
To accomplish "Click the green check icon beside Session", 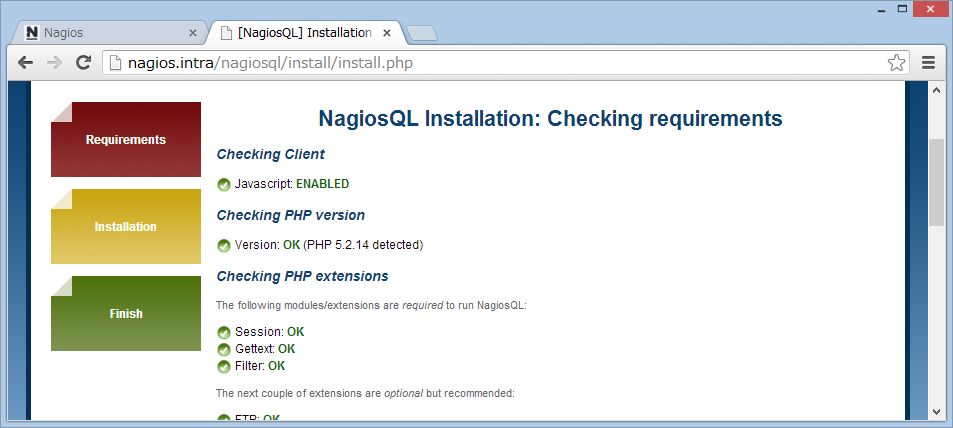I will pyautogui.click(x=224, y=333).
